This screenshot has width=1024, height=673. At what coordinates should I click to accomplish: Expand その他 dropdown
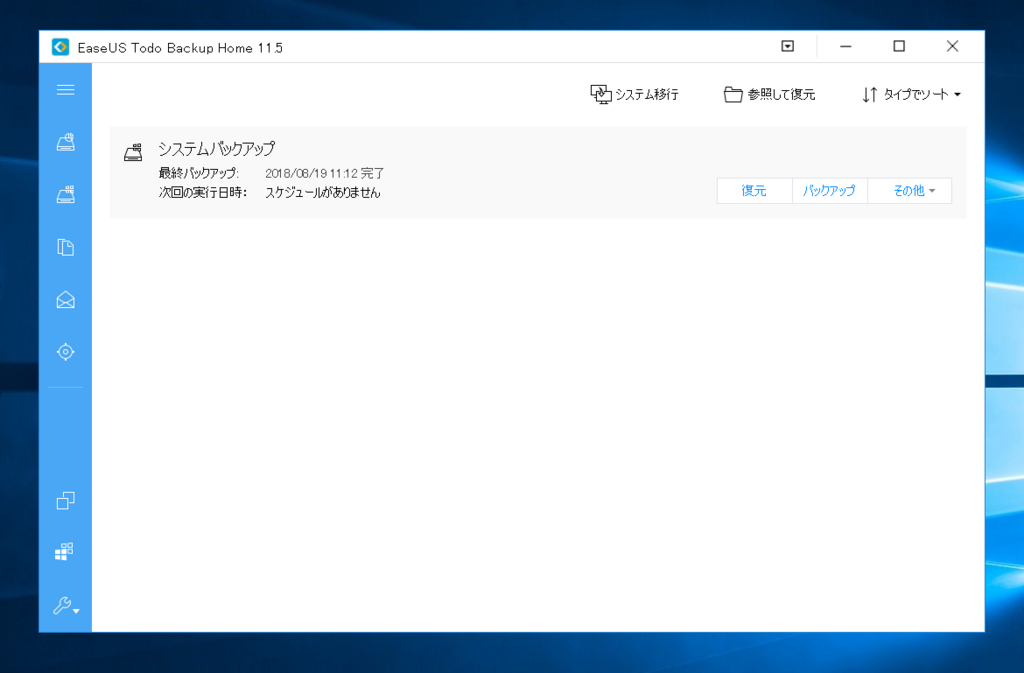pyautogui.click(x=910, y=191)
